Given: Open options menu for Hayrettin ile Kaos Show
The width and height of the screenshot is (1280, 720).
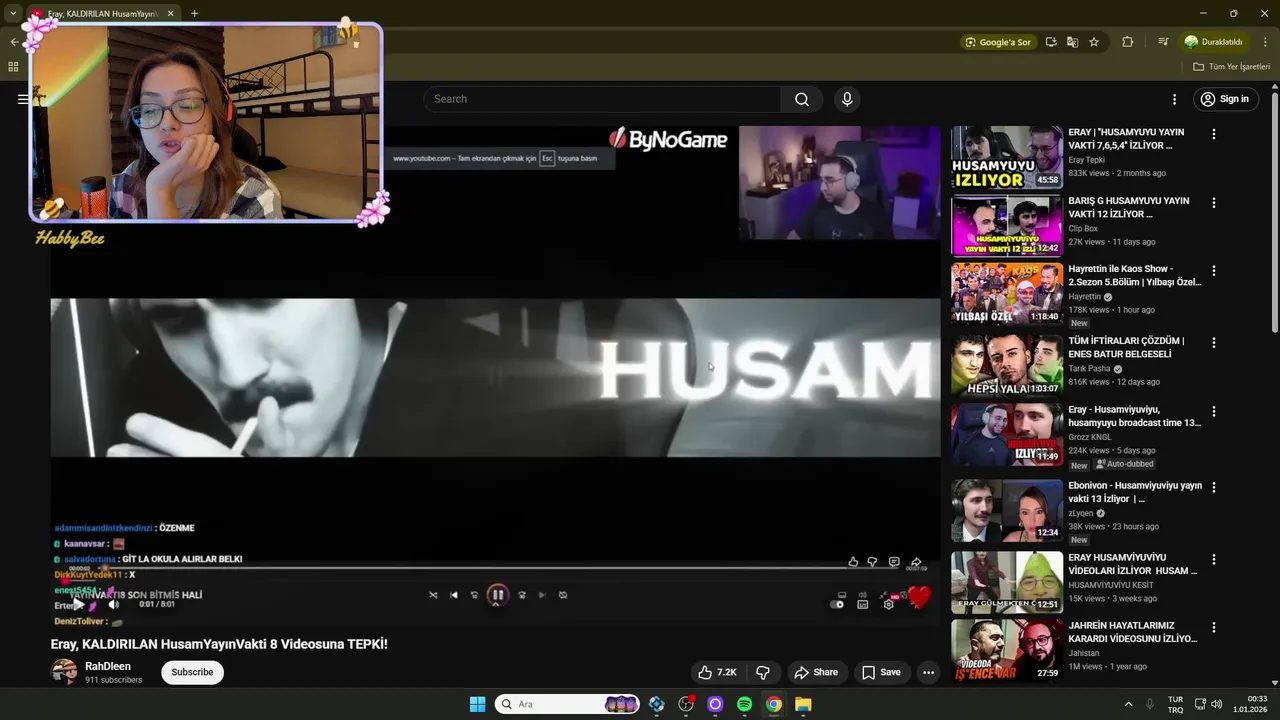Looking at the screenshot, I should click(1214, 271).
